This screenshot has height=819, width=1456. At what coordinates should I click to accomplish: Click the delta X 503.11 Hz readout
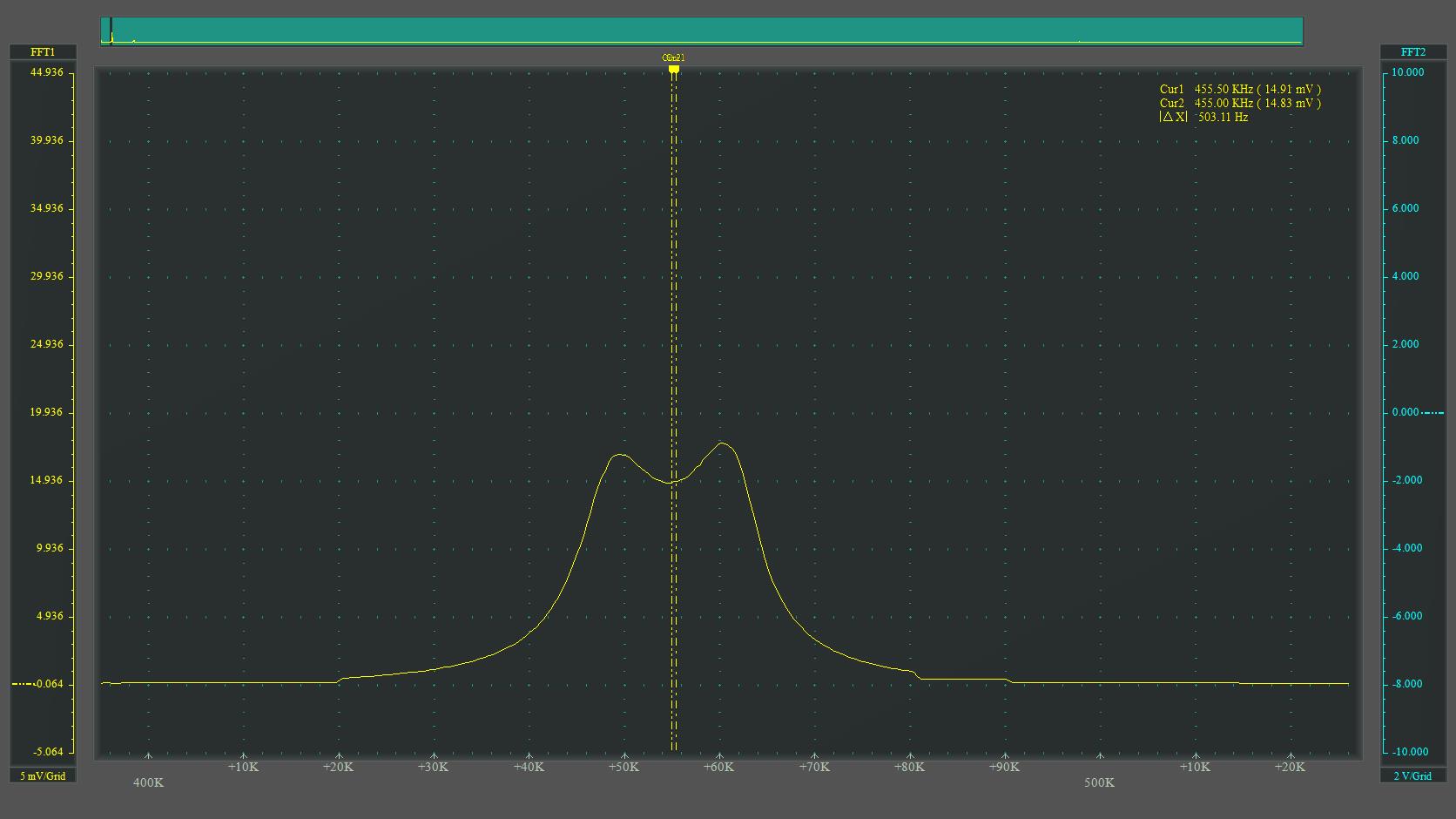click(1203, 117)
